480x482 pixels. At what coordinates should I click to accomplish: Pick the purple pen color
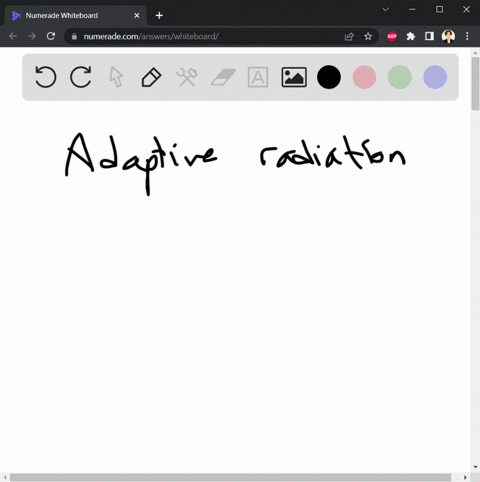pyautogui.click(x=435, y=77)
